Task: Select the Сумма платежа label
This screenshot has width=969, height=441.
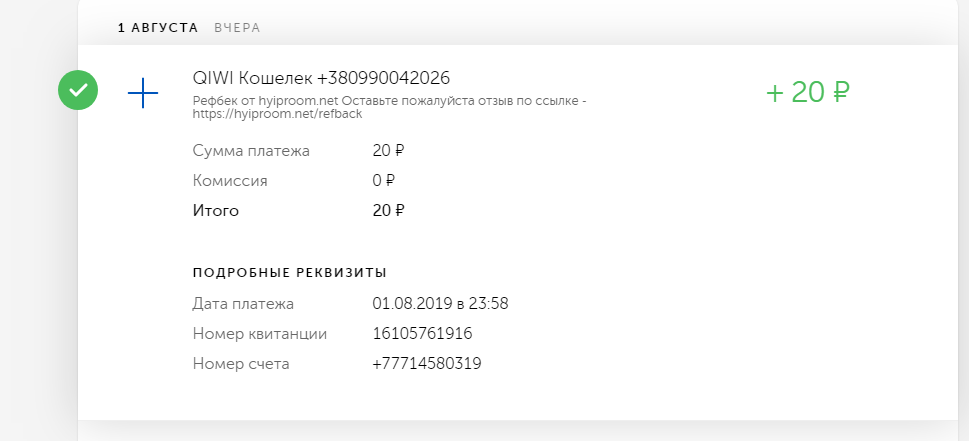Action: click(251, 151)
